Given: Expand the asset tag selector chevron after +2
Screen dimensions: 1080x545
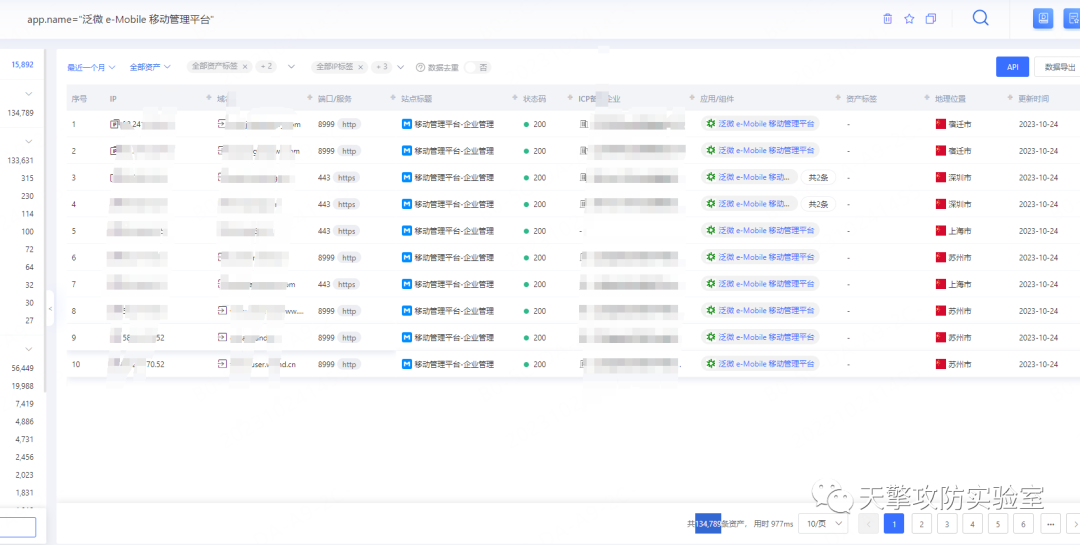Looking at the screenshot, I should pos(291,67).
